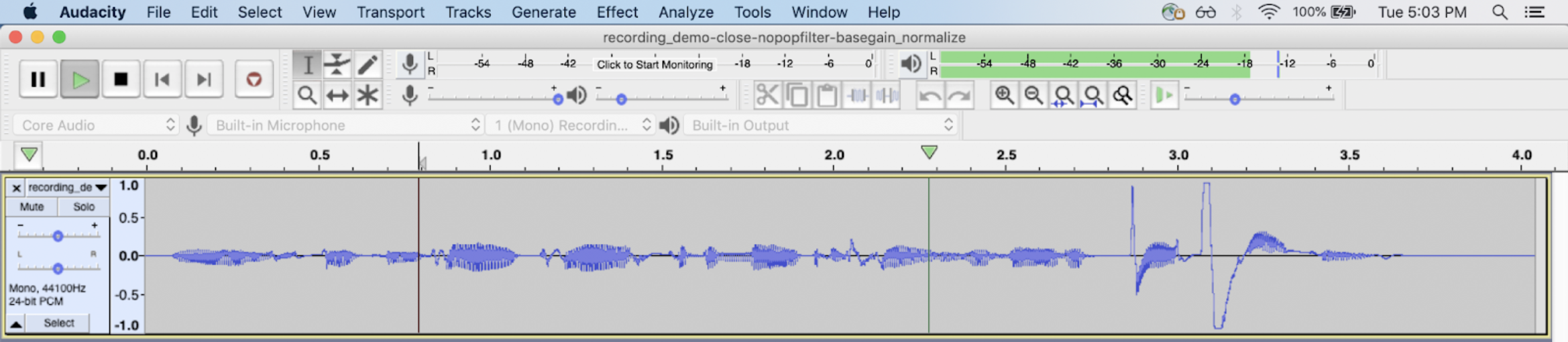The width and height of the screenshot is (1568, 342).
Task: Redo the last undone action
Action: pyautogui.click(x=960, y=95)
